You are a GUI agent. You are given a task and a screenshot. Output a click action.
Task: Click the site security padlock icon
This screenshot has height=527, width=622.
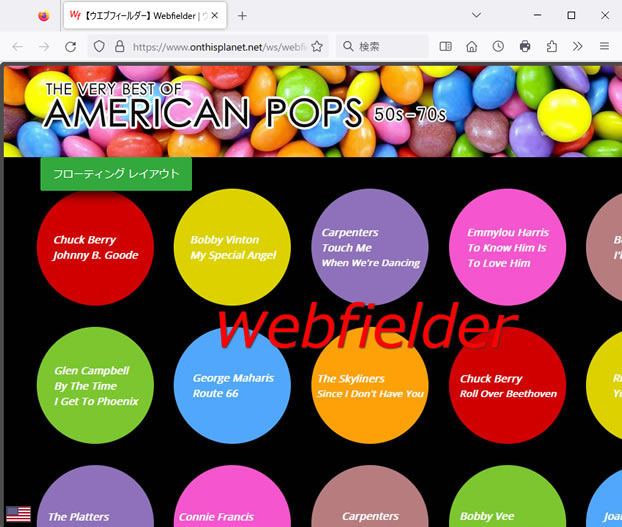pyautogui.click(x=119, y=47)
